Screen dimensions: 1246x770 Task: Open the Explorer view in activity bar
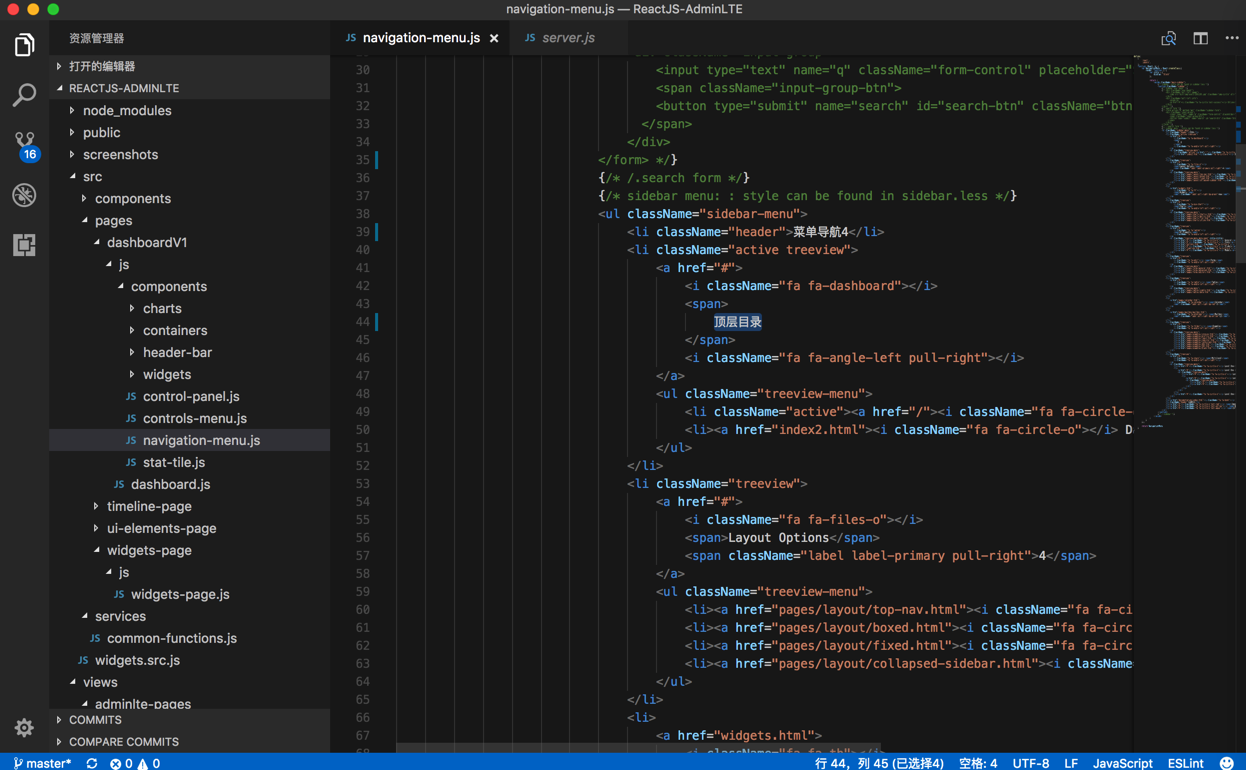coord(24,45)
